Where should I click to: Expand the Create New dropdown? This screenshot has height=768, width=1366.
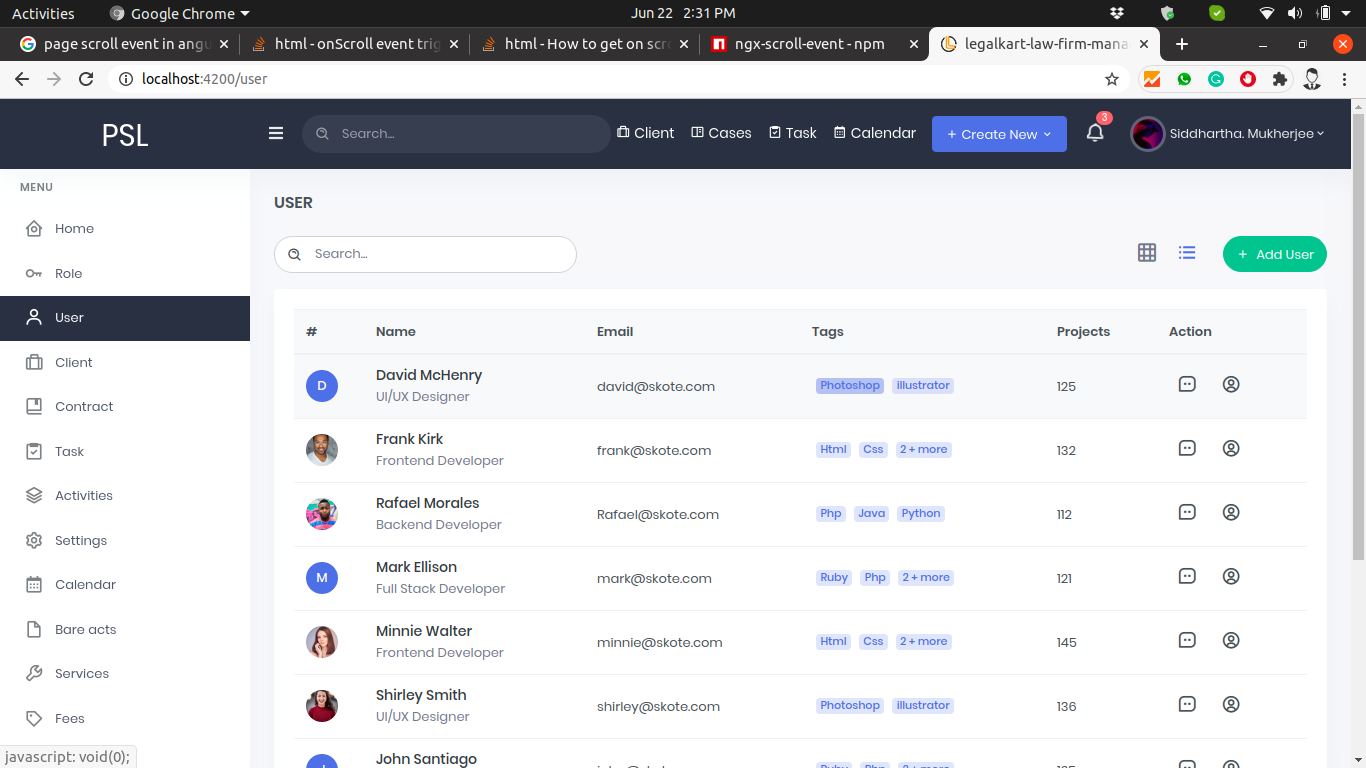(x=999, y=134)
